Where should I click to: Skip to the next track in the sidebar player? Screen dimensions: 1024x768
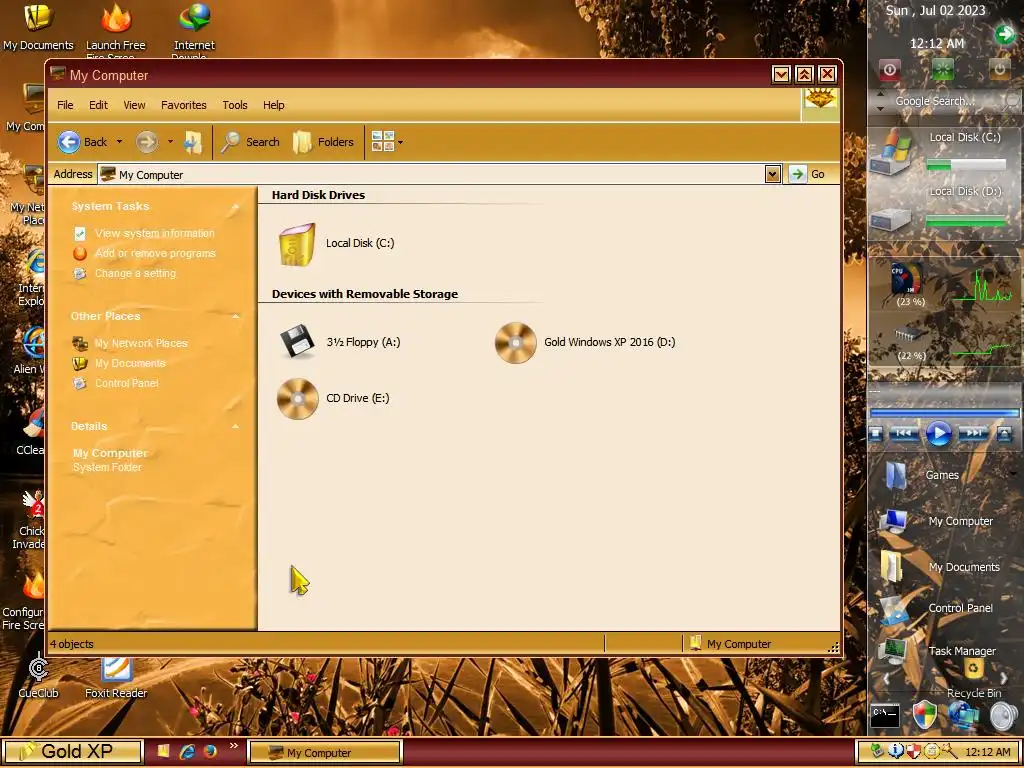[973, 433]
